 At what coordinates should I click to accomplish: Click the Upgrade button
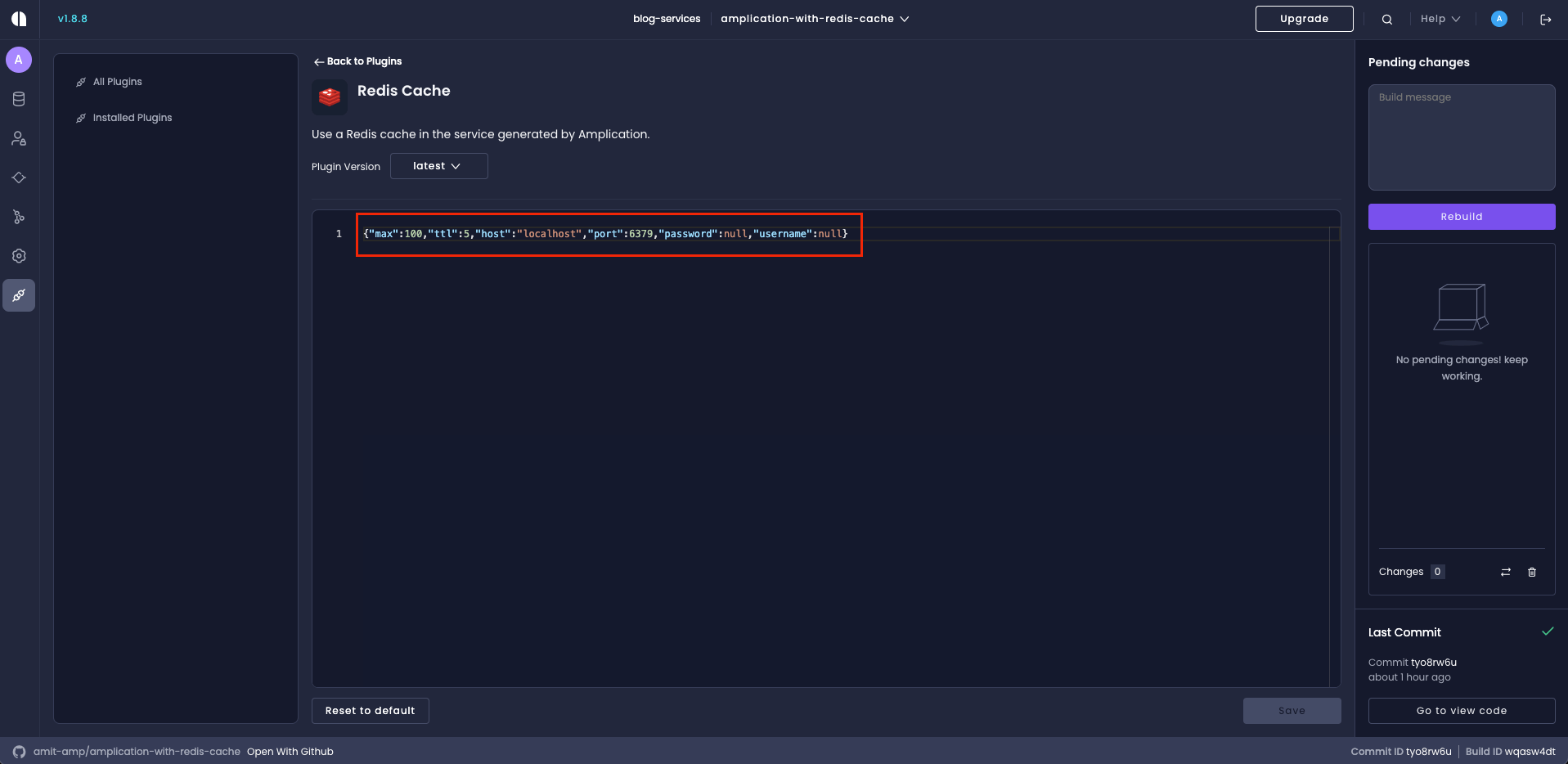[x=1304, y=19]
